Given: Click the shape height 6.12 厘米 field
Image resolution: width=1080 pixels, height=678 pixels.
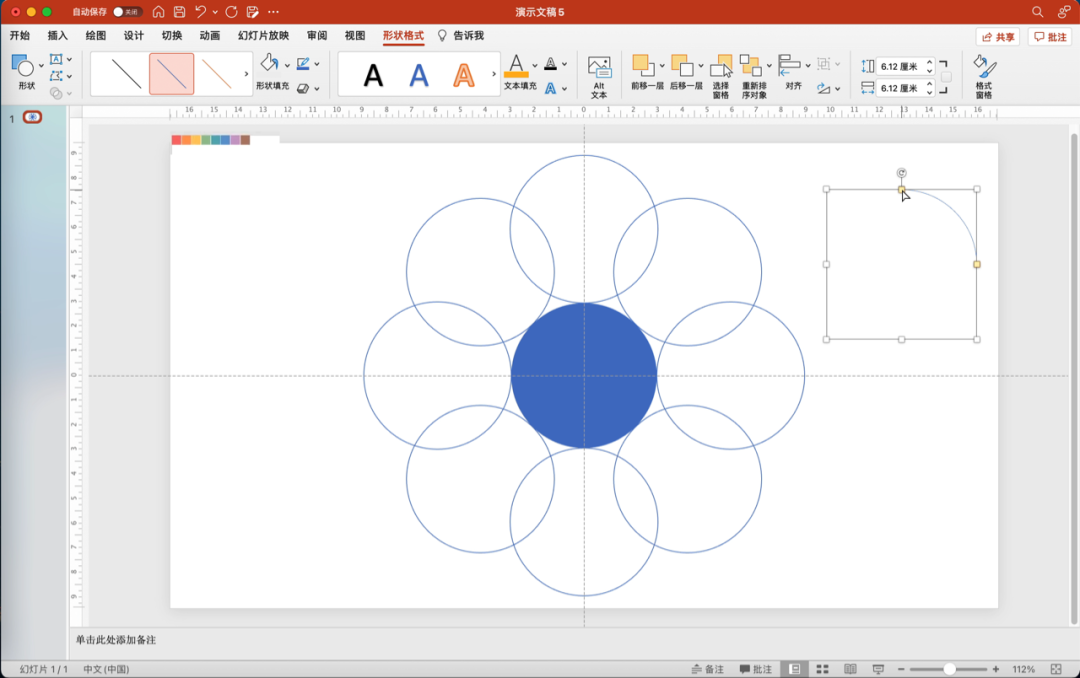Looking at the screenshot, I should pos(900,67).
